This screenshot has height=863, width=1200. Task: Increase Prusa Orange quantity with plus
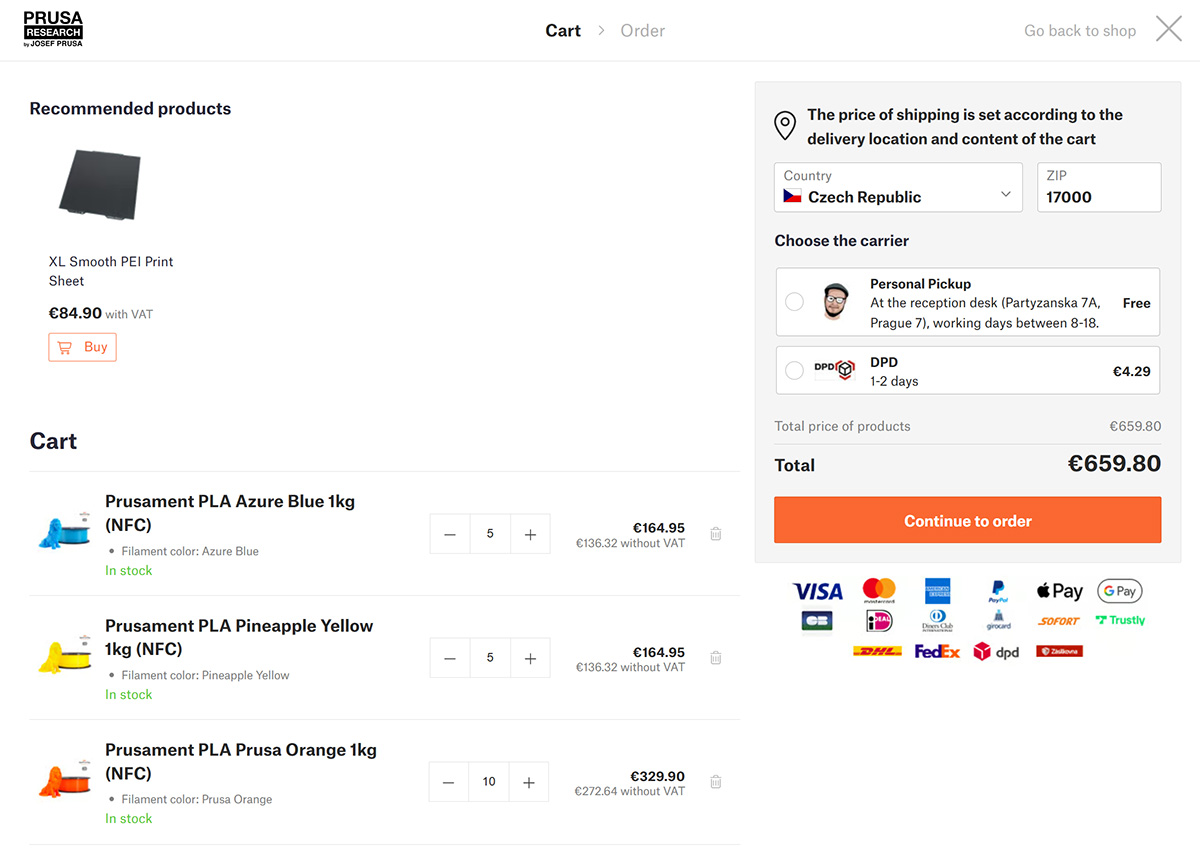pos(529,782)
